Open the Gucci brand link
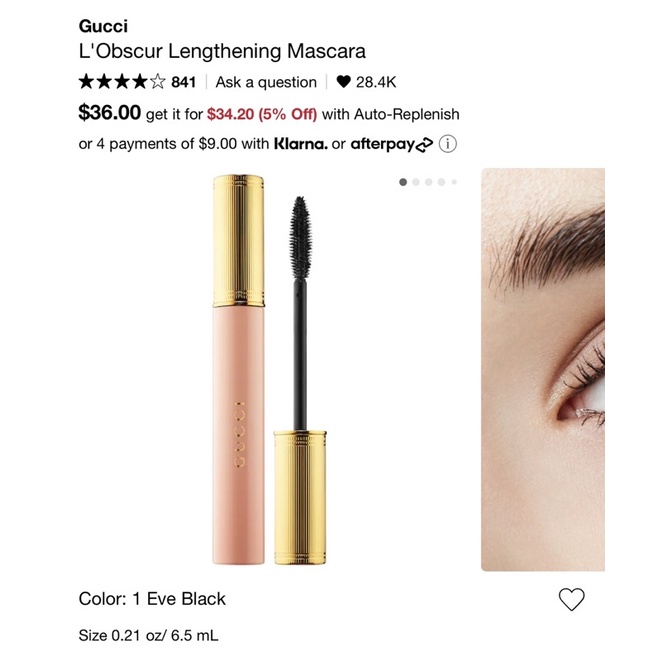662x662 pixels. point(103,26)
